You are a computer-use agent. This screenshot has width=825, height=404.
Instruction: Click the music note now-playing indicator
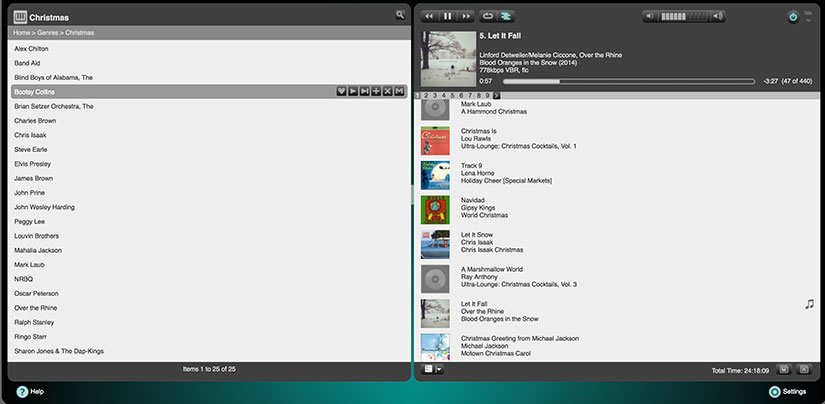(x=809, y=304)
